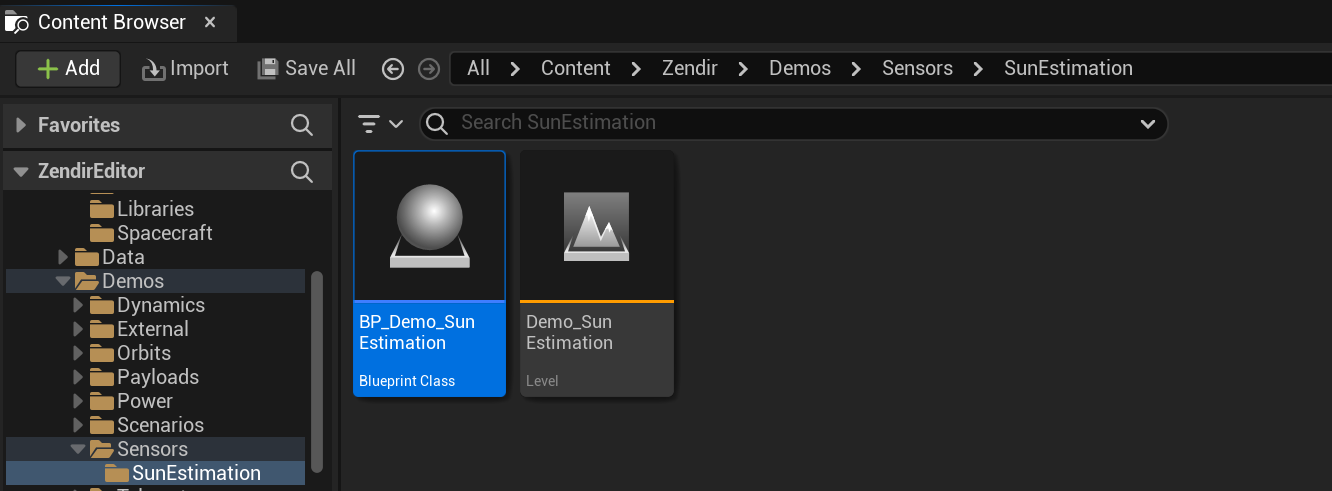Click the Save All button
The height and width of the screenshot is (491, 1332).
306,68
